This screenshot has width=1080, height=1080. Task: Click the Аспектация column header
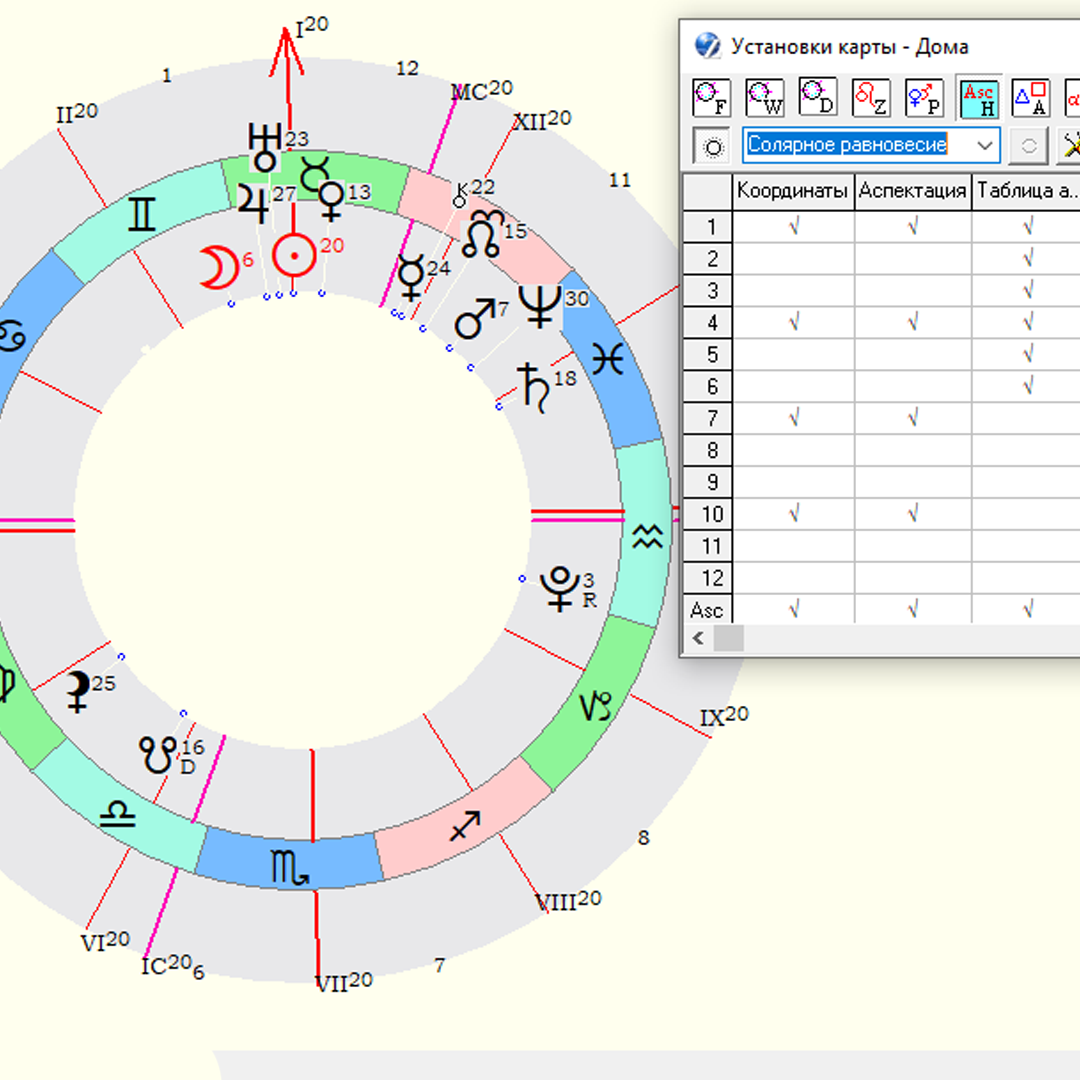tap(913, 191)
